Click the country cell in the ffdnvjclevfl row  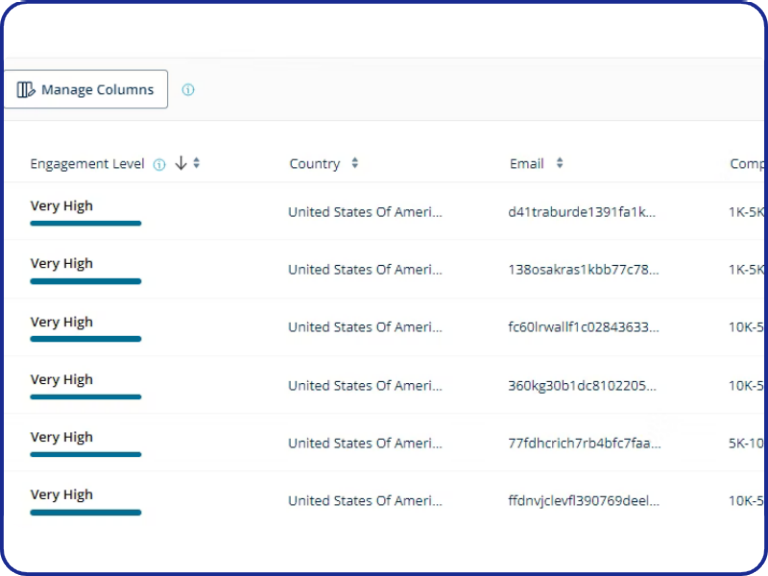point(365,501)
